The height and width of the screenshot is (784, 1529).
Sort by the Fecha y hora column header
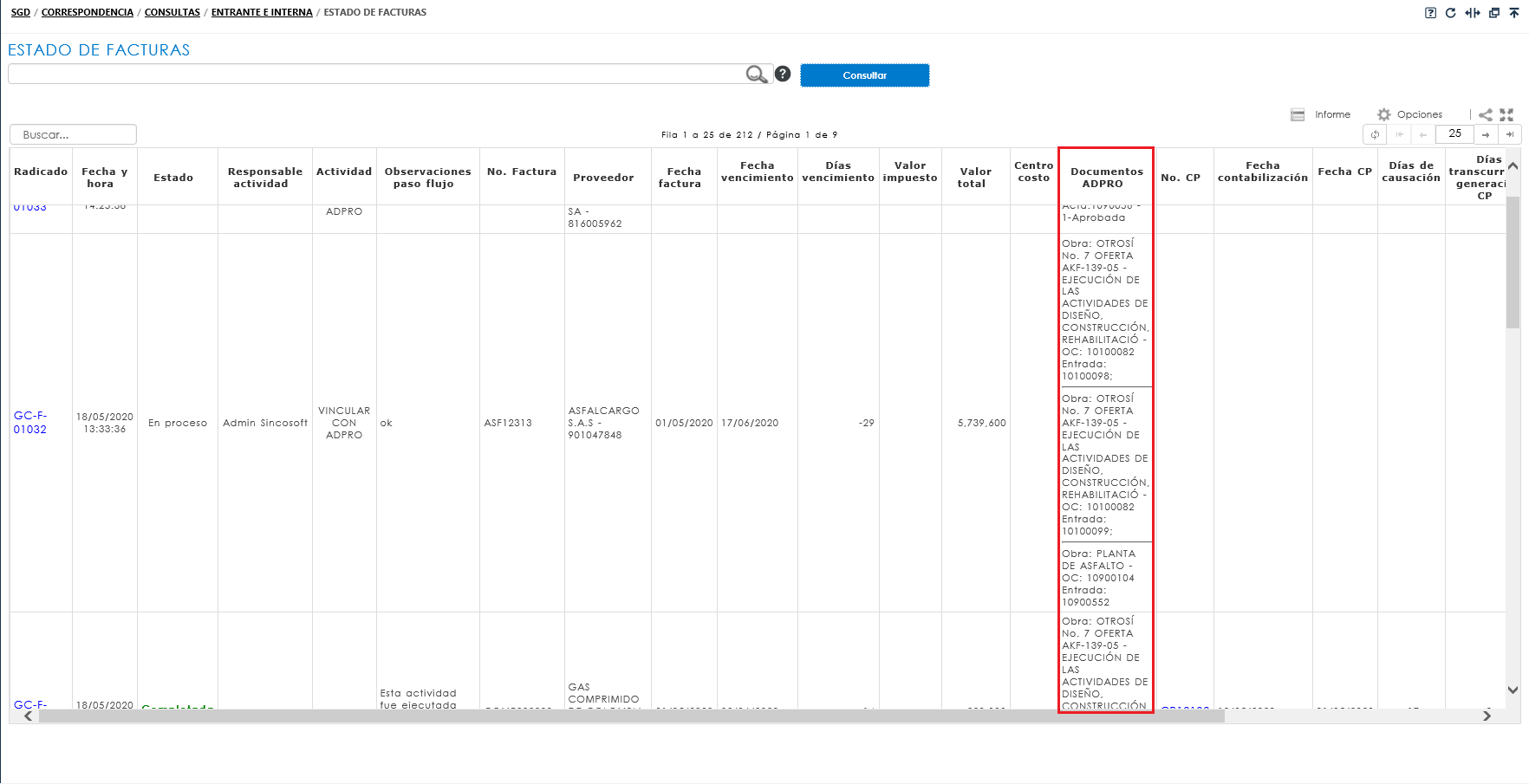click(x=105, y=178)
